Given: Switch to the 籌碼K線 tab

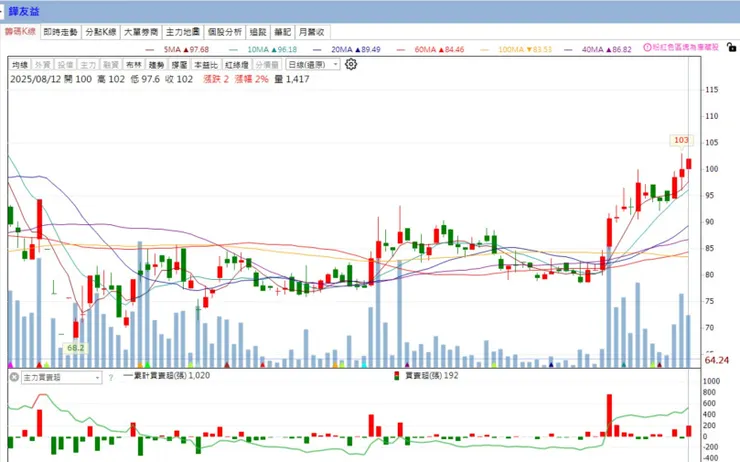Looking at the screenshot, I should point(20,32).
